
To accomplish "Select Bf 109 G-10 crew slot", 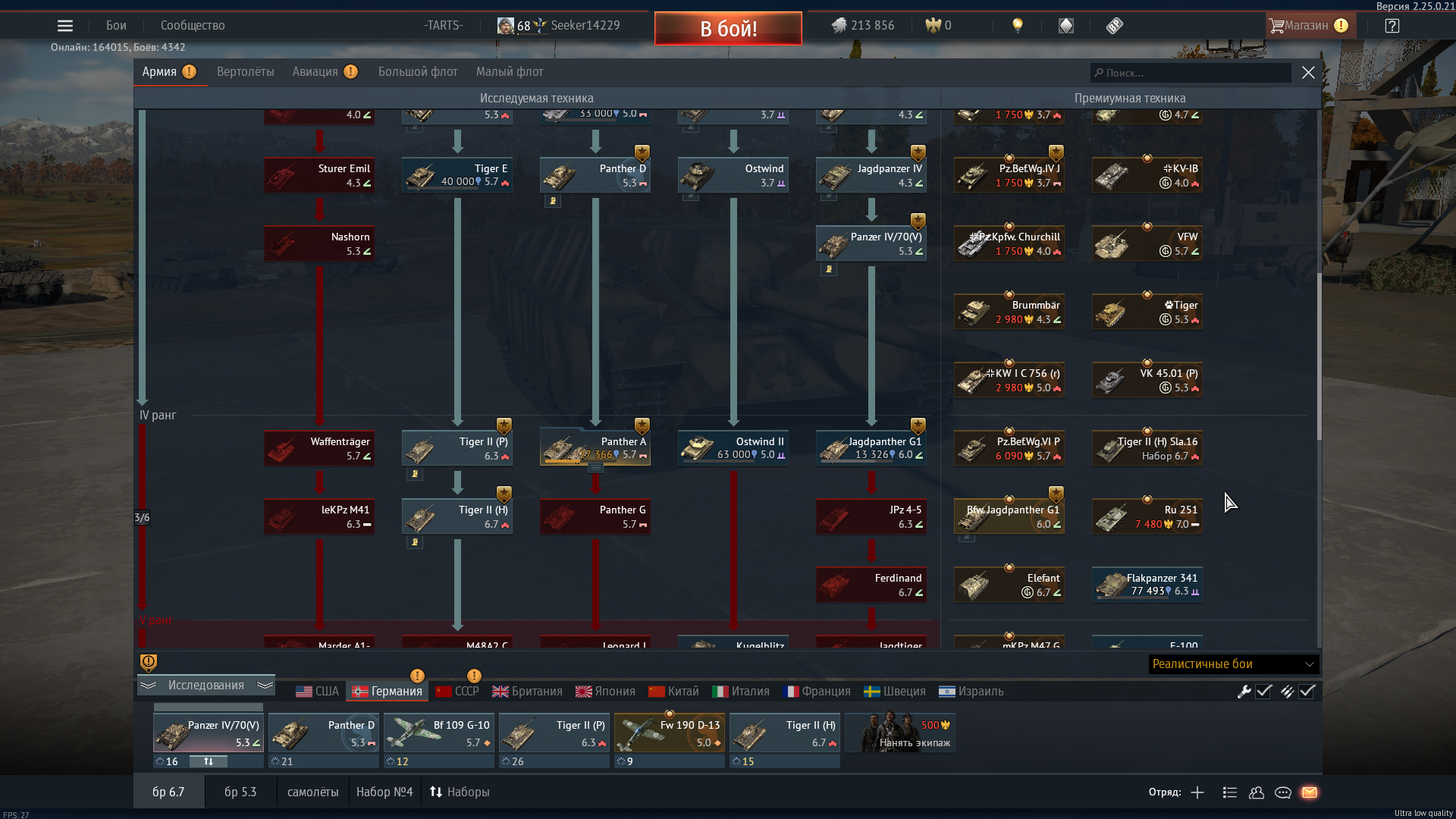I will [439, 733].
